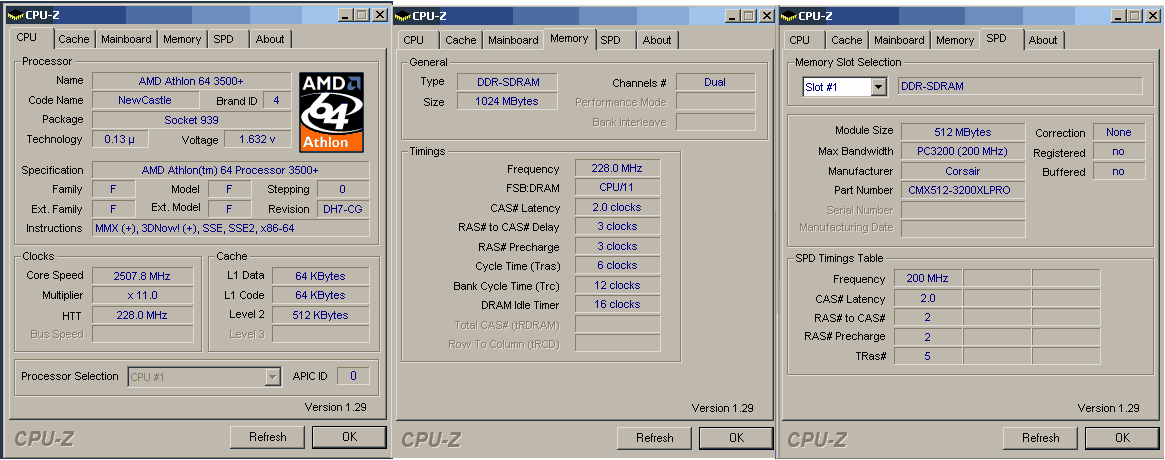This screenshot has width=1165, height=460.
Task: Expand the Slot #1 memory slot dropdown
Action: click(x=878, y=87)
